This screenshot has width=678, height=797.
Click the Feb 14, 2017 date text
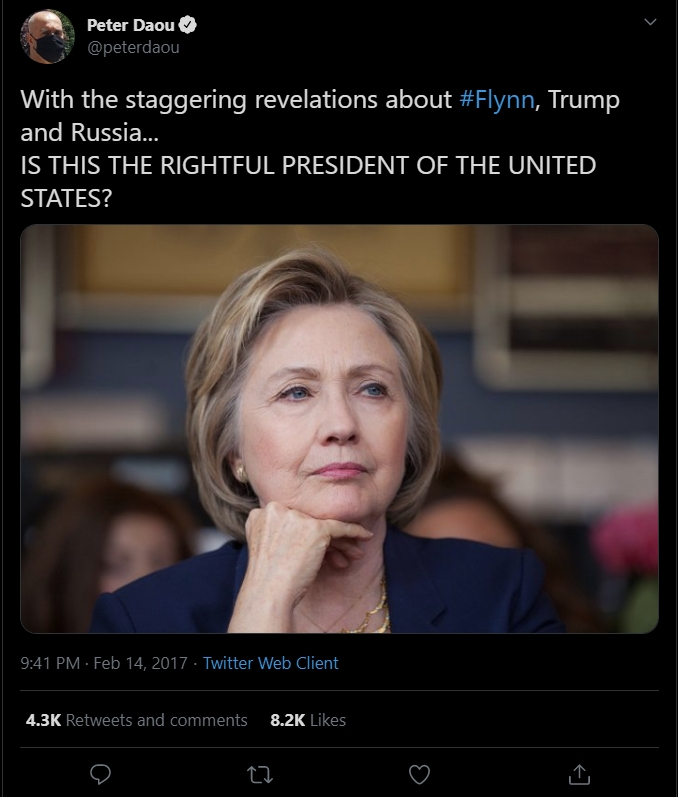point(140,663)
